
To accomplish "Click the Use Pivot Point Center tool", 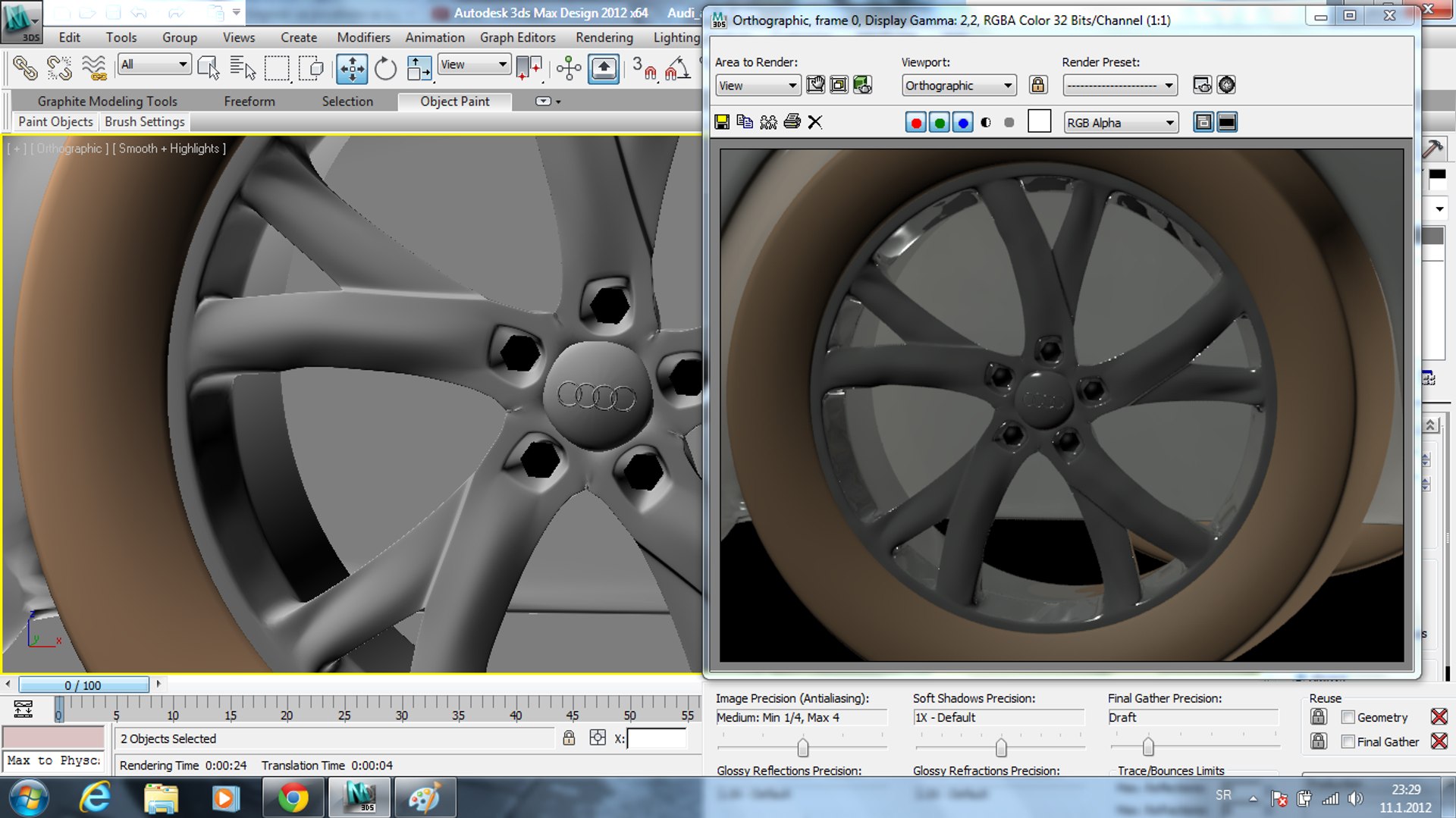I will click(529, 68).
